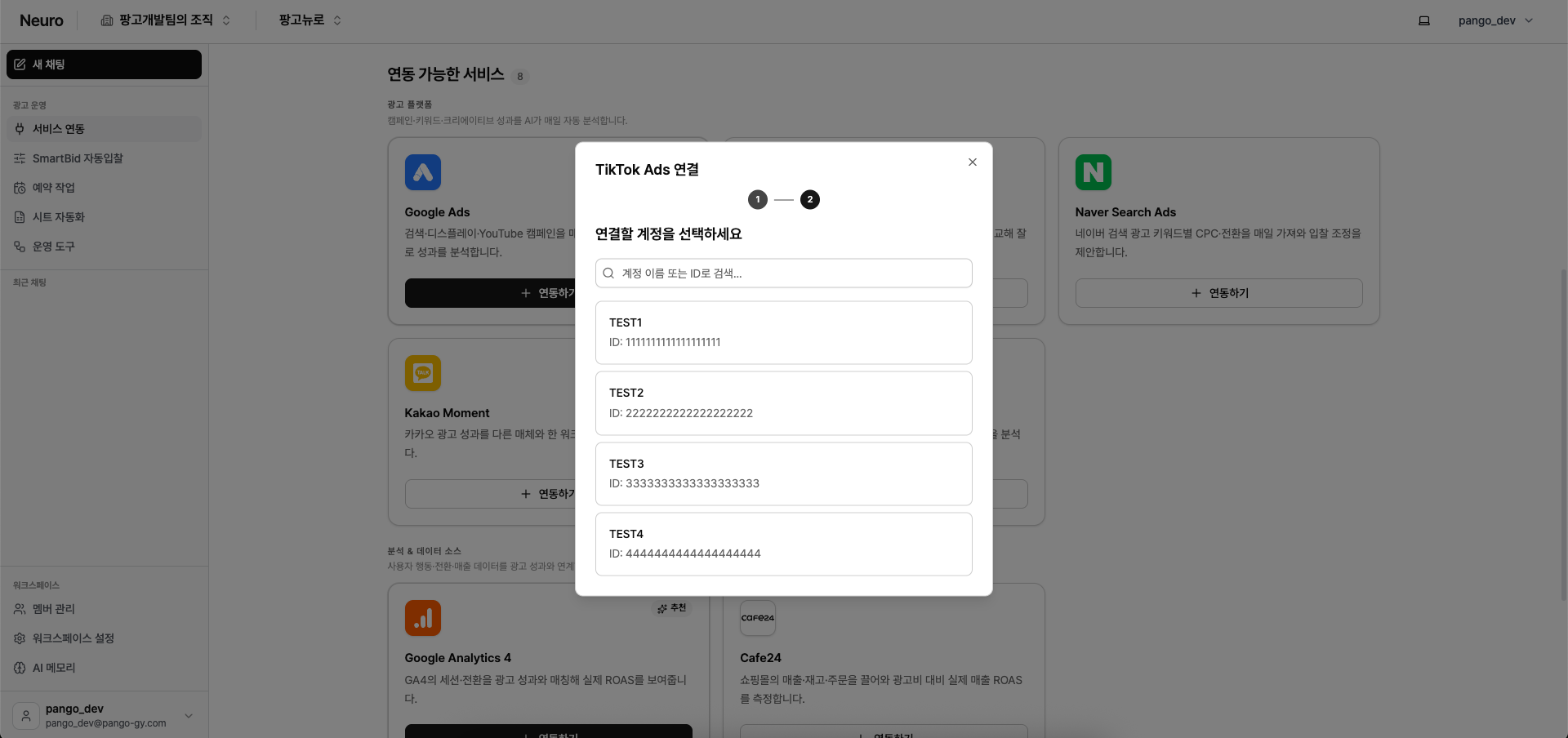Viewport: 1568px width, 738px height.
Task: Click the 추천 badge on Google Analytics 4 card
Action: [672, 608]
